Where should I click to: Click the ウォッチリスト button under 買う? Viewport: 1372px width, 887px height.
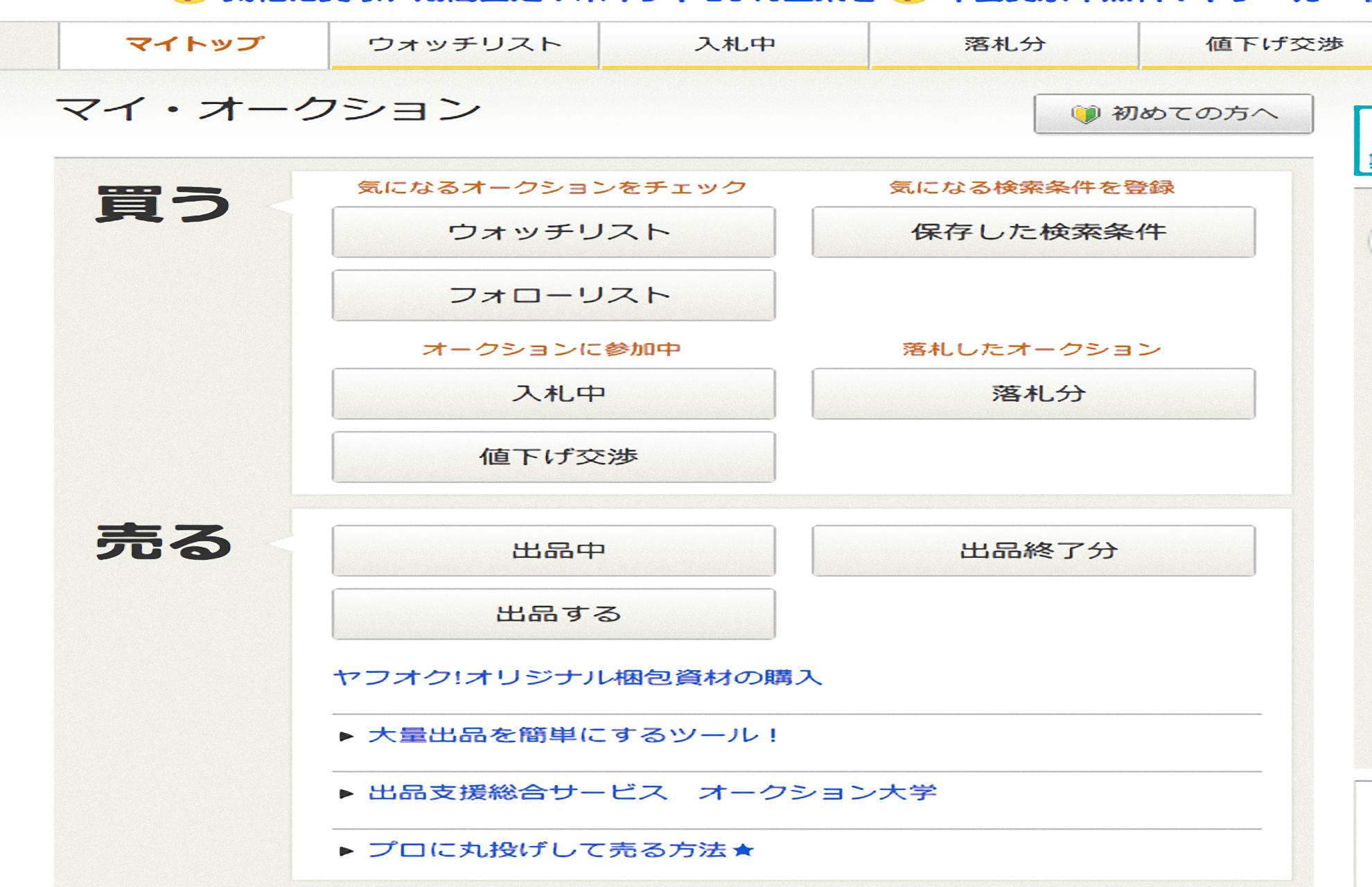(553, 232)
